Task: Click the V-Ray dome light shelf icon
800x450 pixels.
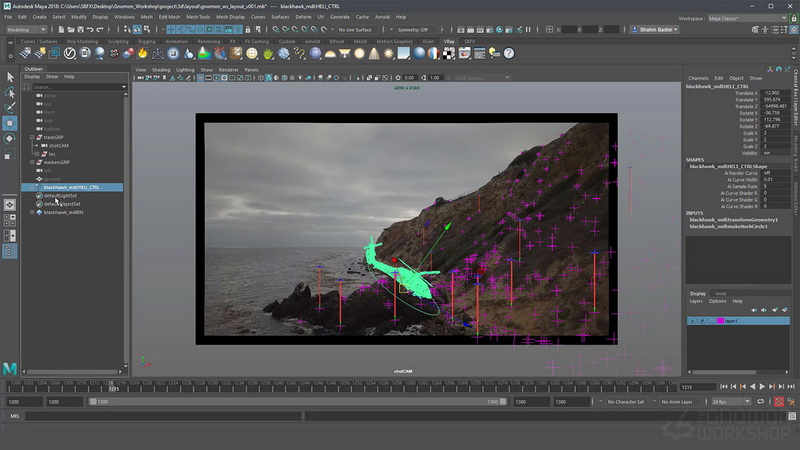Action: (x=330, y=53)
